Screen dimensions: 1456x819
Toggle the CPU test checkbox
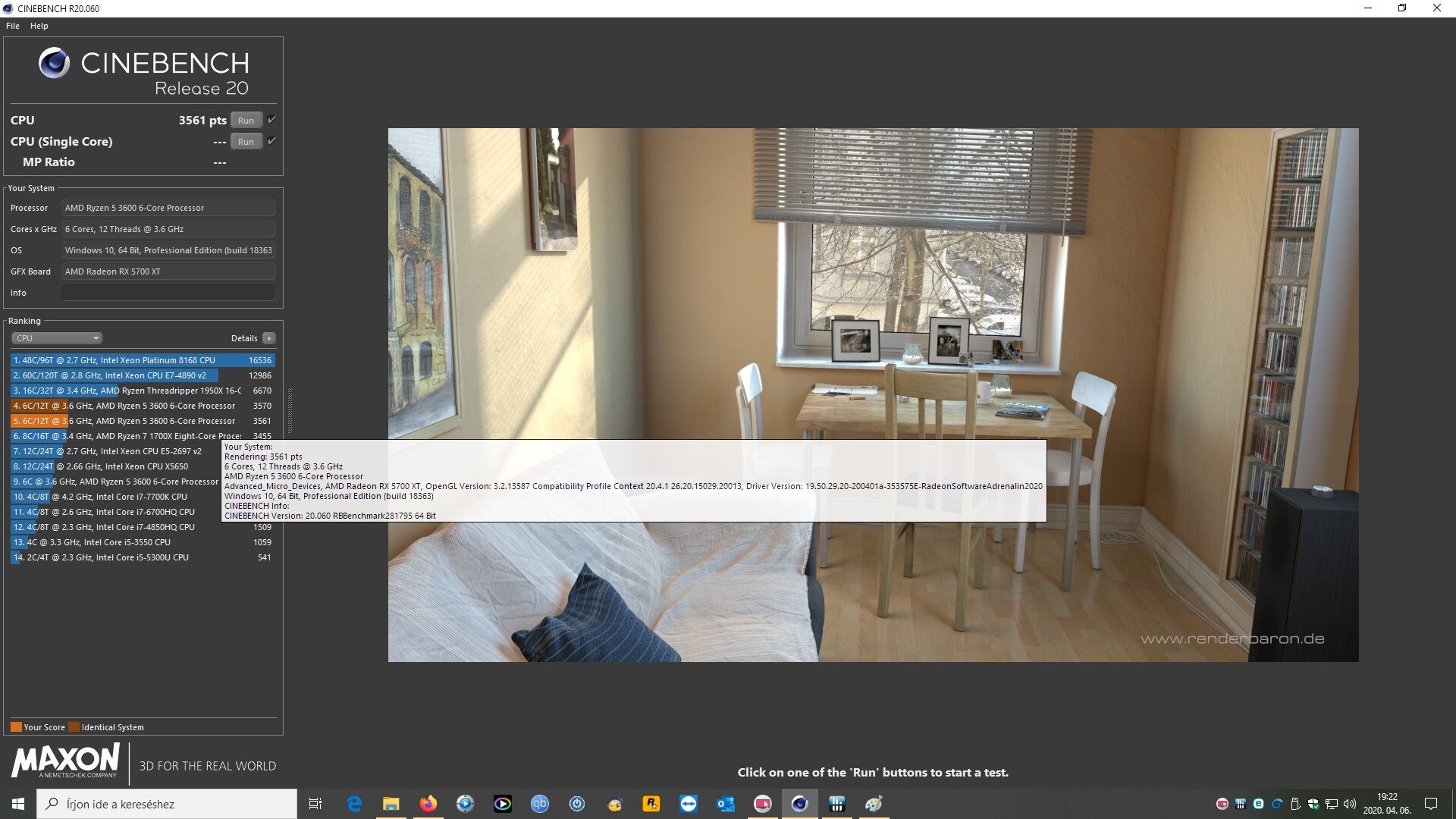(x=271, y=120)
